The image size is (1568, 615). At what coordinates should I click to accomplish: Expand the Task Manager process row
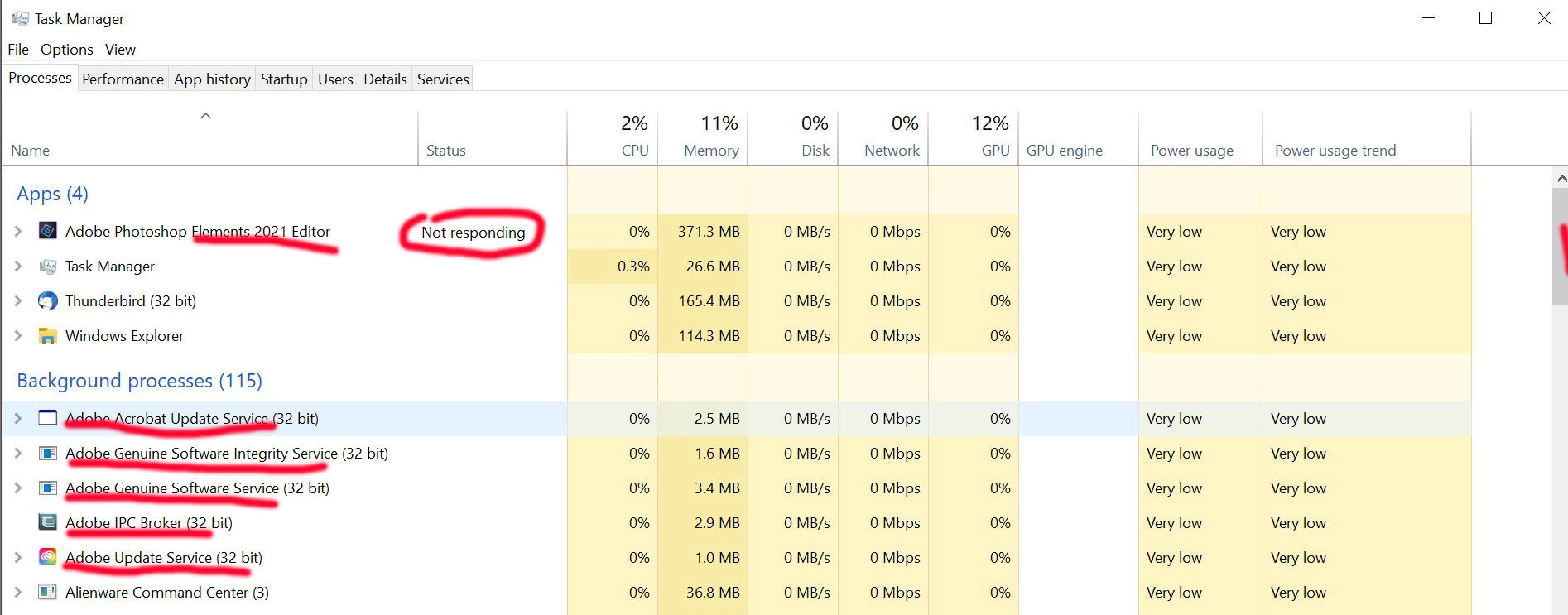[18, 267]
